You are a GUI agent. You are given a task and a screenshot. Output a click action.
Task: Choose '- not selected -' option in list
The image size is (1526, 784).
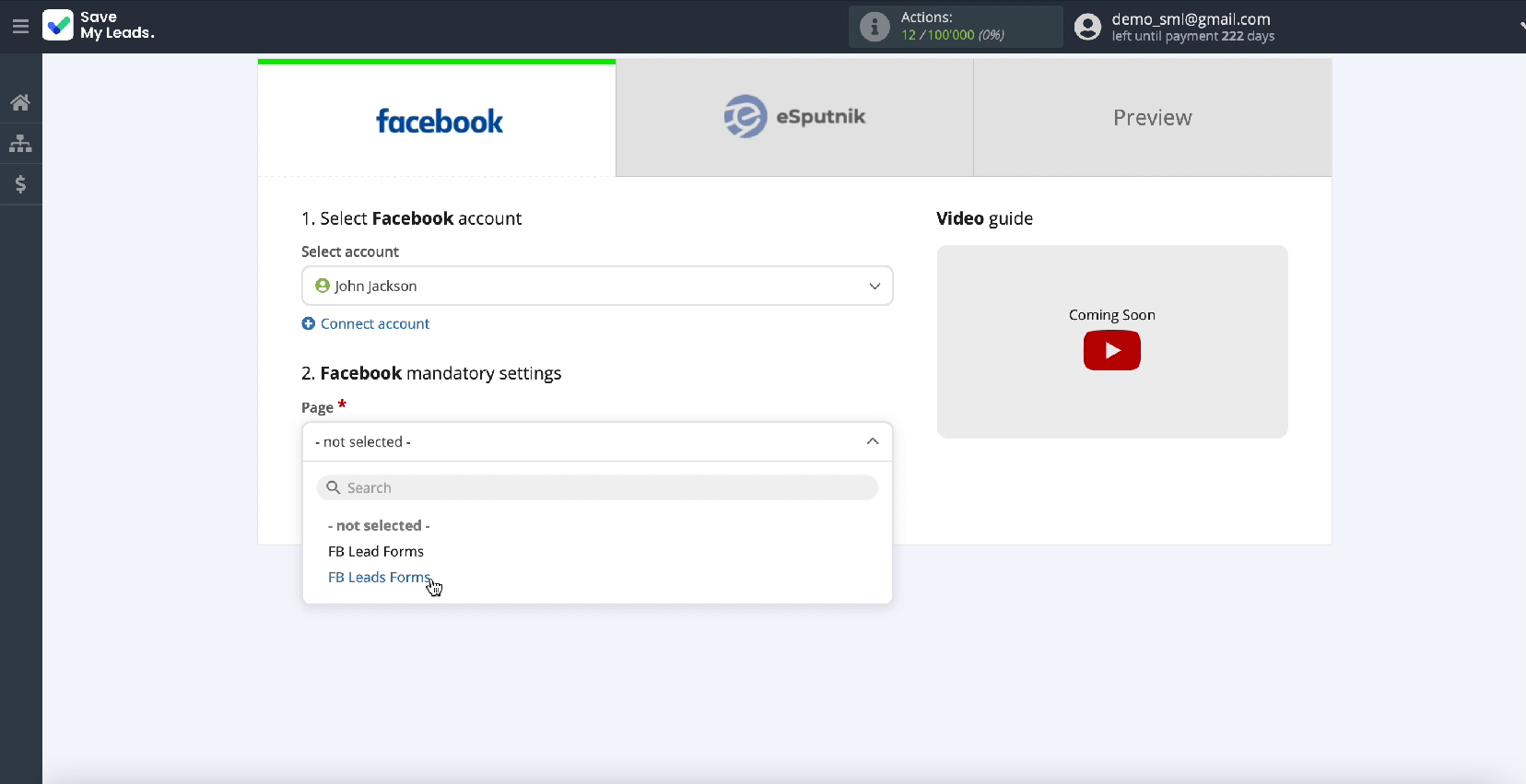(379, 525)
